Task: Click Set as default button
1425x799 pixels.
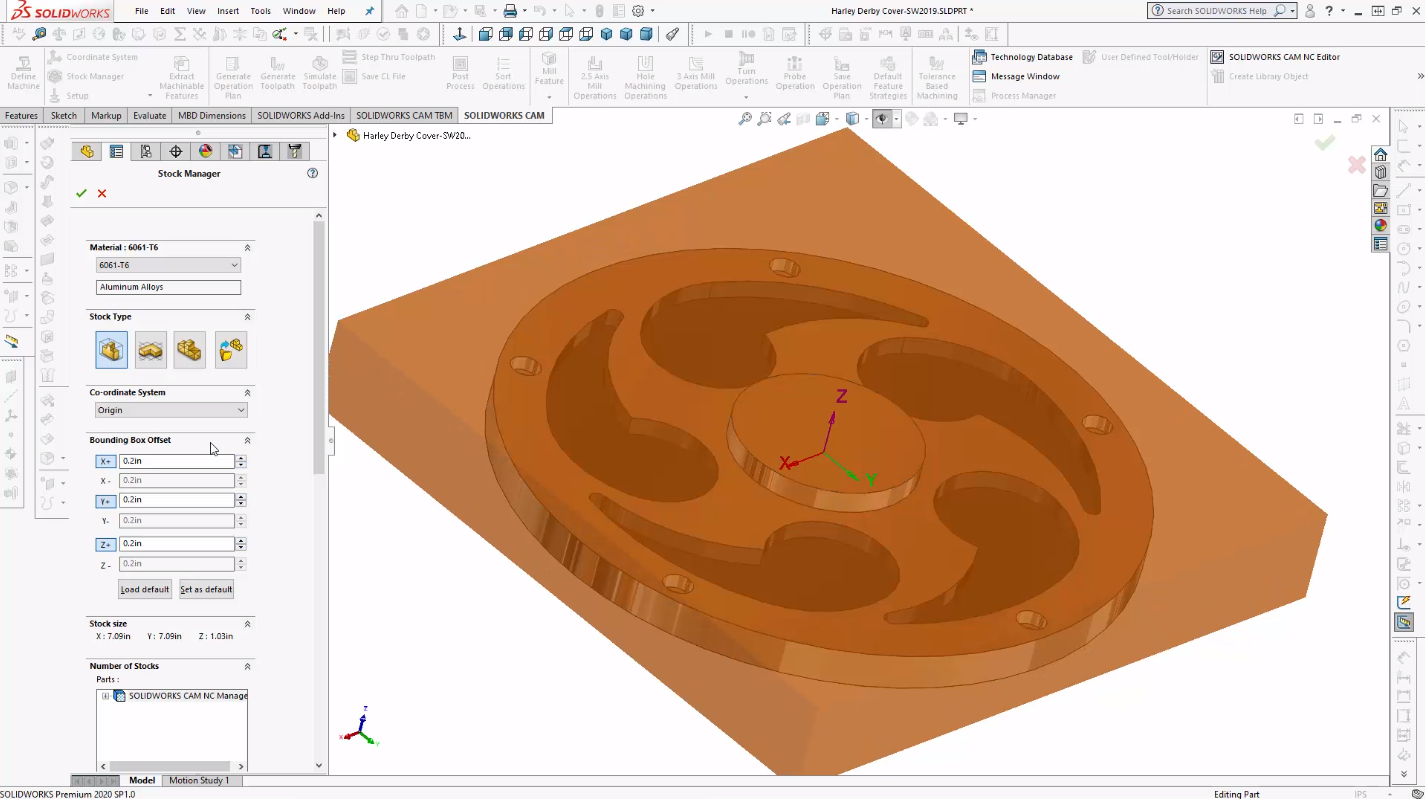Action: (206, 589)
